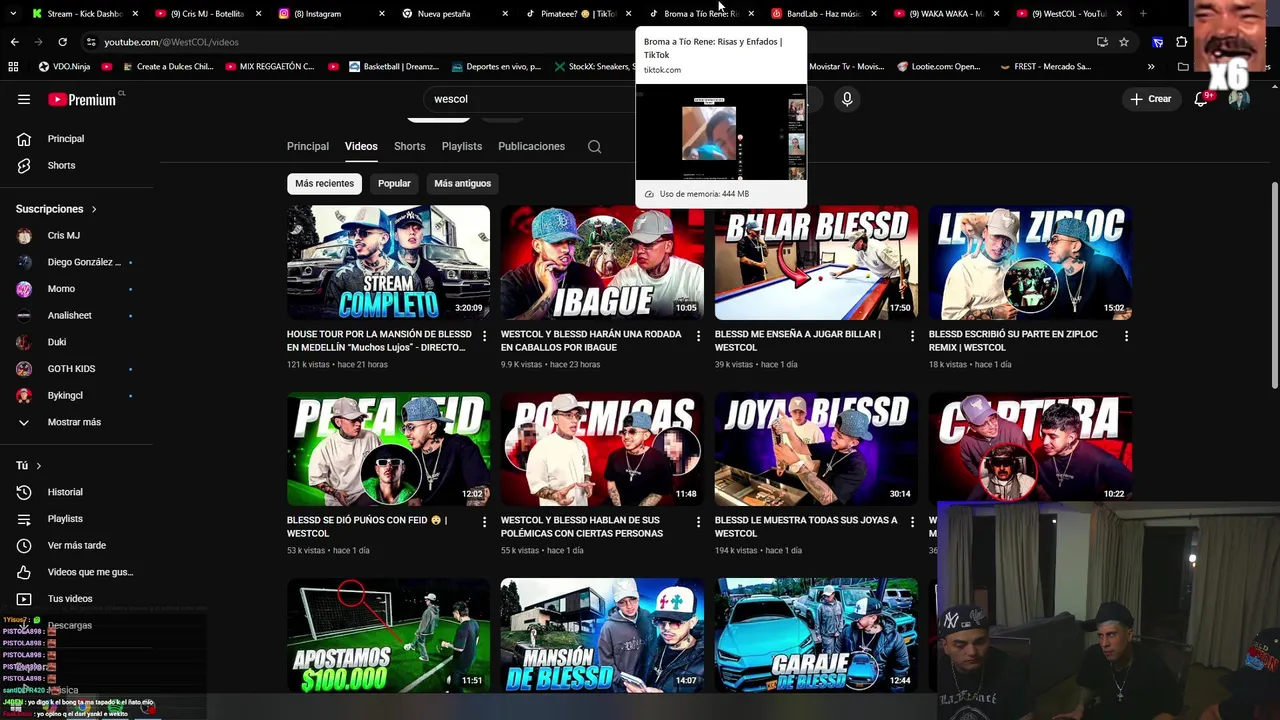Click the browser address bar URL
The height and width of the screenshot is (720, 1280).
(x=171, y=42)
